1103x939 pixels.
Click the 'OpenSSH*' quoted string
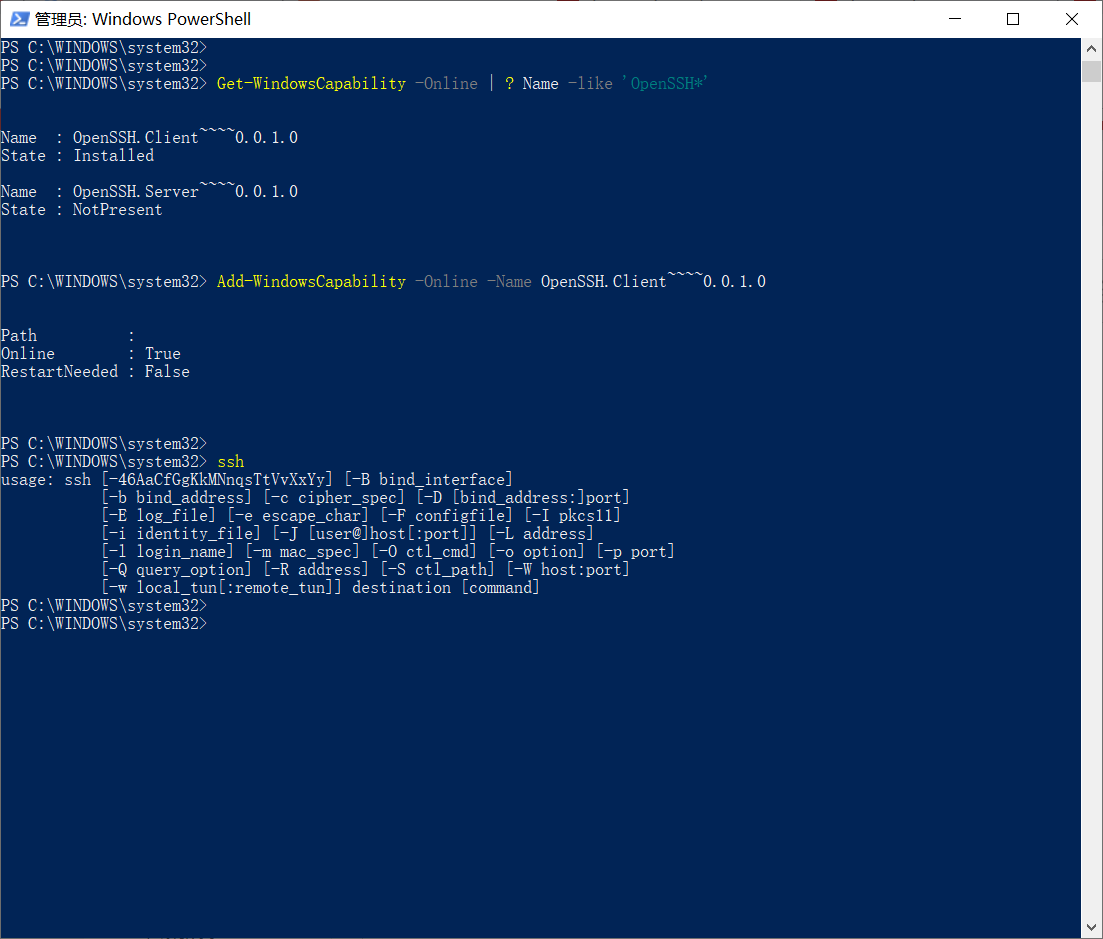tap(665, 83)
